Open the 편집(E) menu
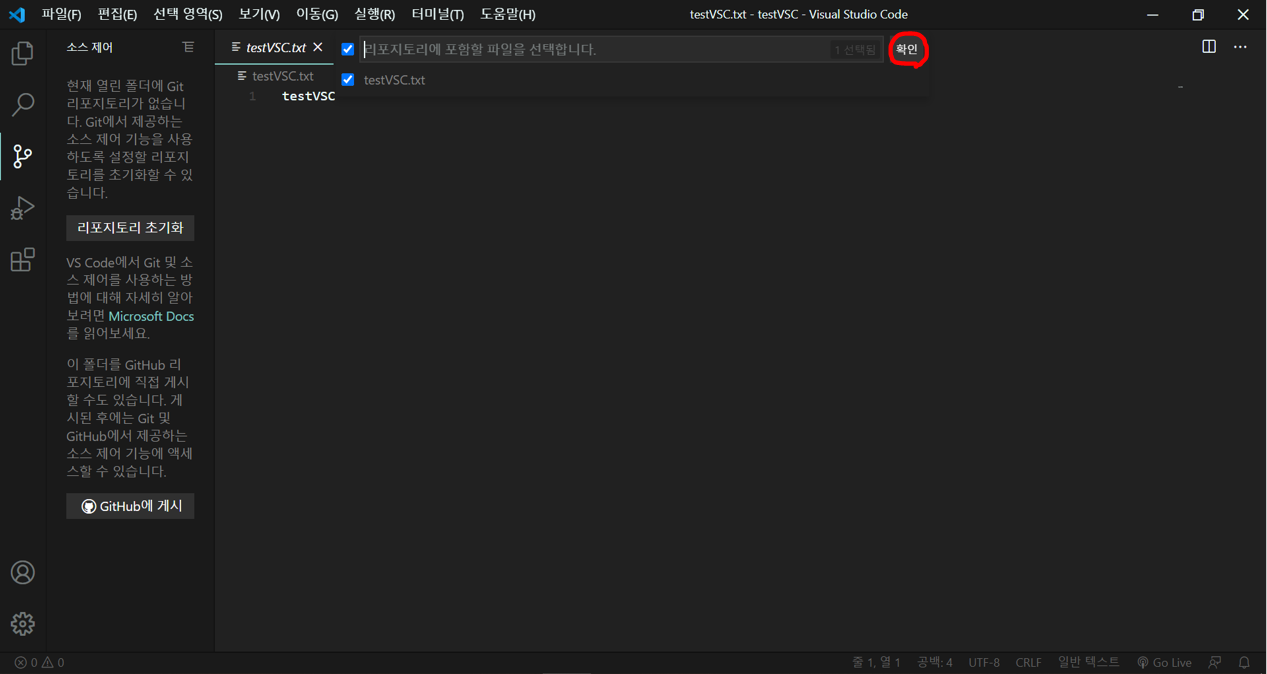Viewport: 1267px width, 674px height. pyautogui.click(x=117, y=14)
